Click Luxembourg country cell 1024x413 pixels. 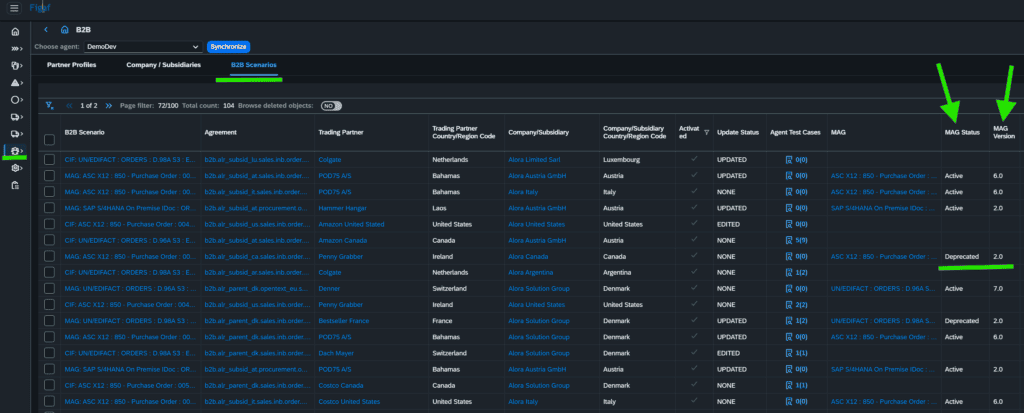point(620,159)
